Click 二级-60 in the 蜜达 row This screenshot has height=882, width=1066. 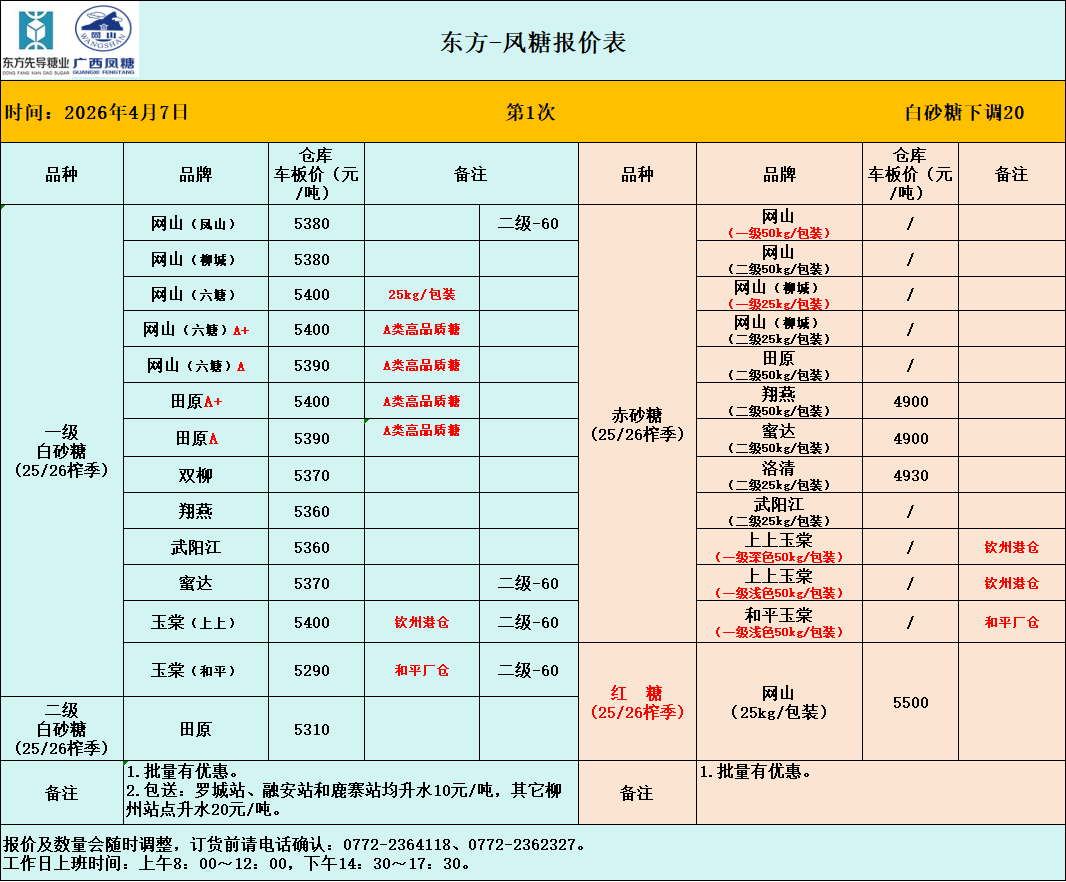(528, 583)
